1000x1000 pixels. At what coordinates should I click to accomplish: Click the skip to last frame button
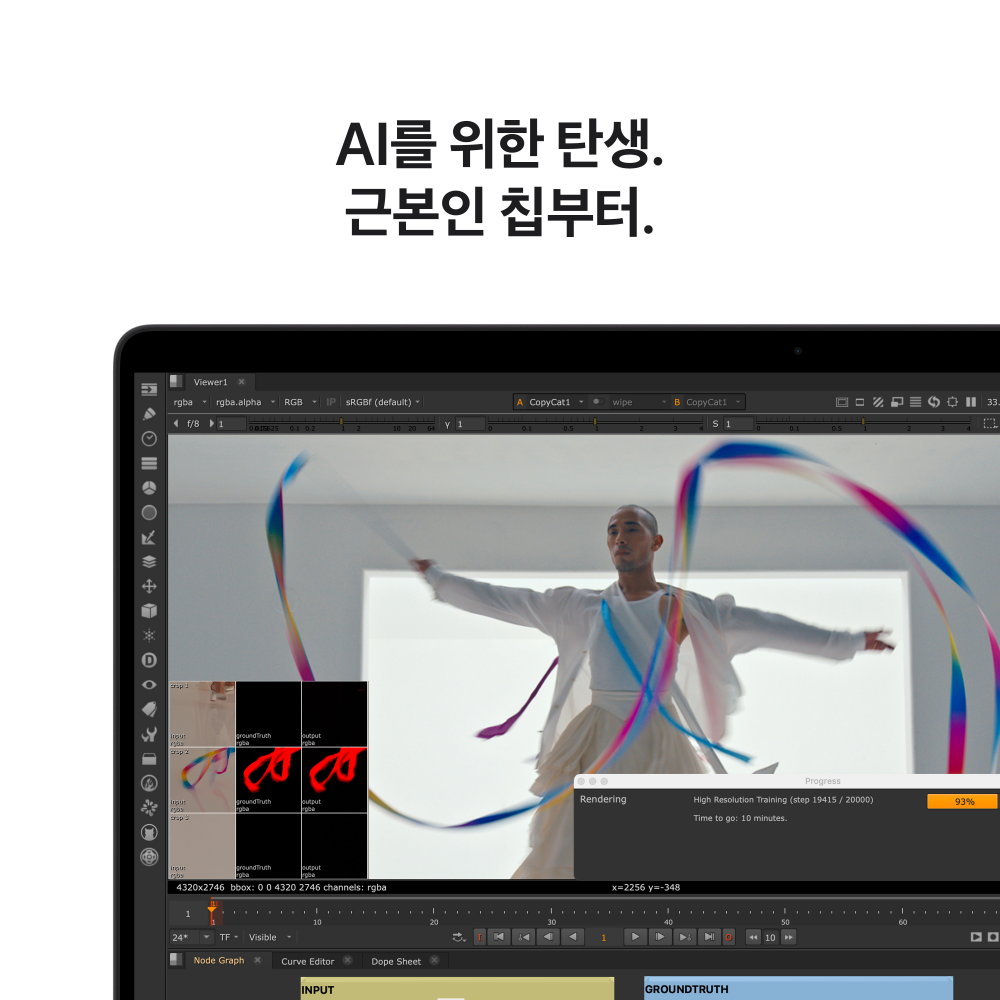709,937
